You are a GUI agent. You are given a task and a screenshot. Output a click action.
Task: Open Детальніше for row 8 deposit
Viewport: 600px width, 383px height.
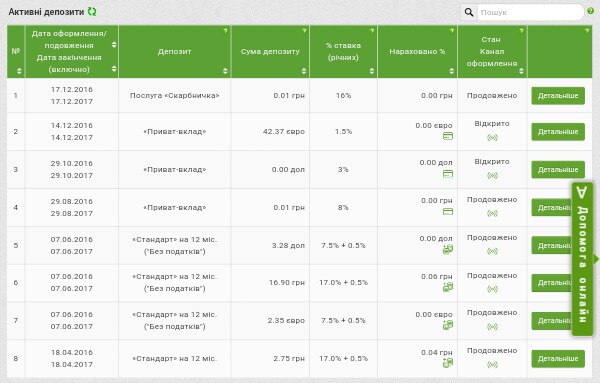pyautogui.click(x=558, y=359)
